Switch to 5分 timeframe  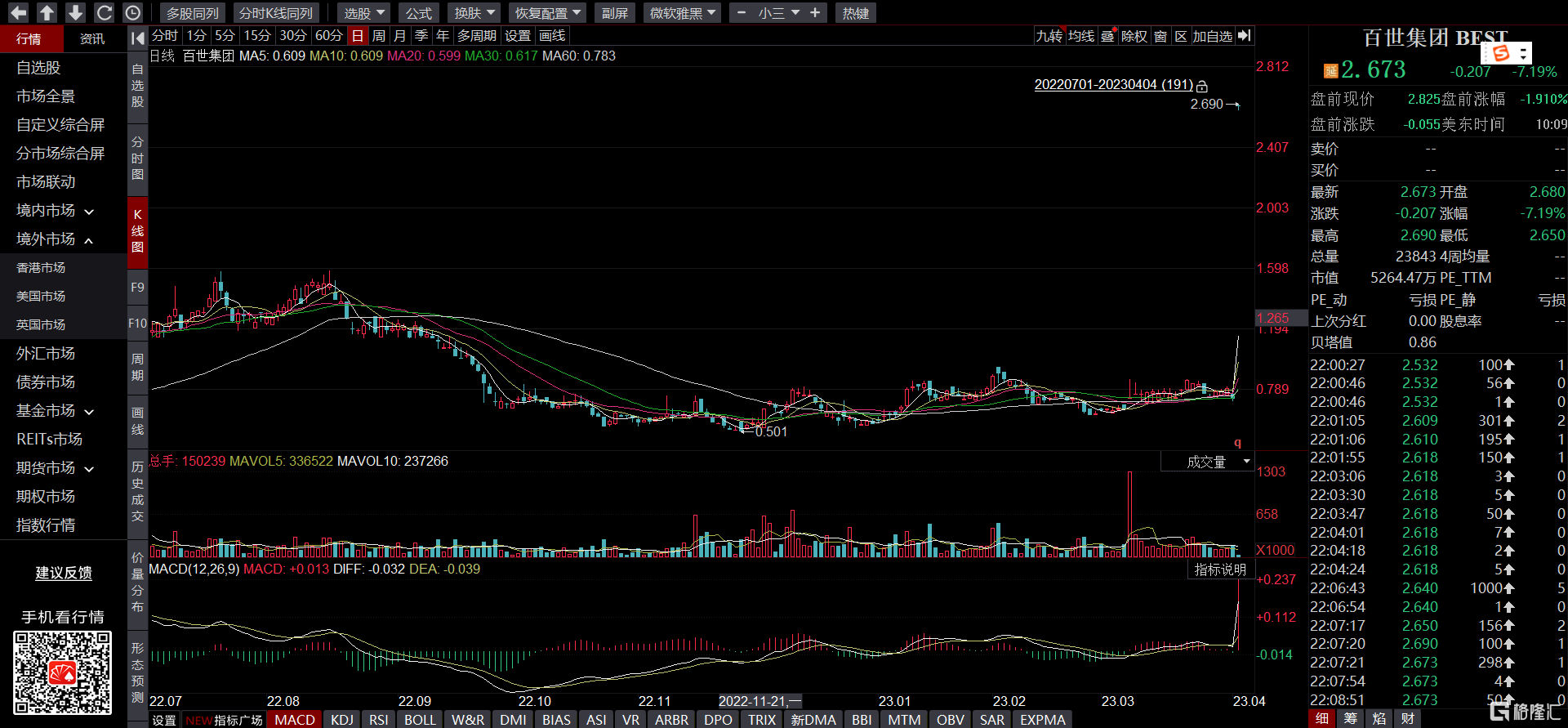pos(225,36)
